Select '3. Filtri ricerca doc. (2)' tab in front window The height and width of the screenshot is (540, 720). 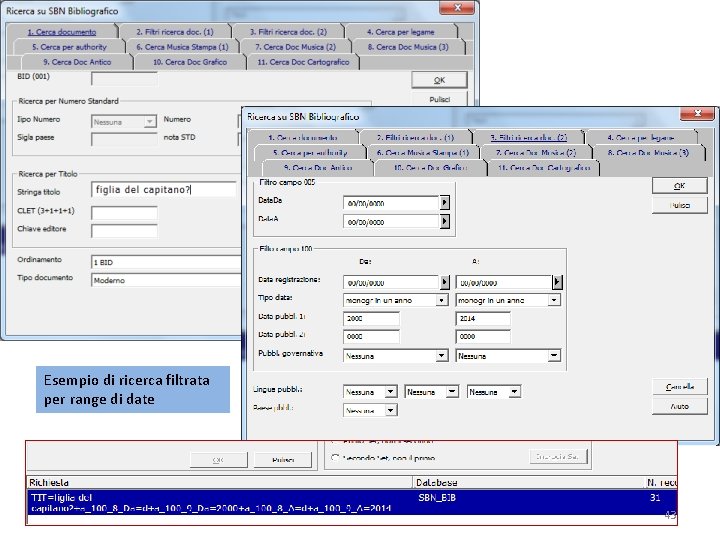coord(528,137)
